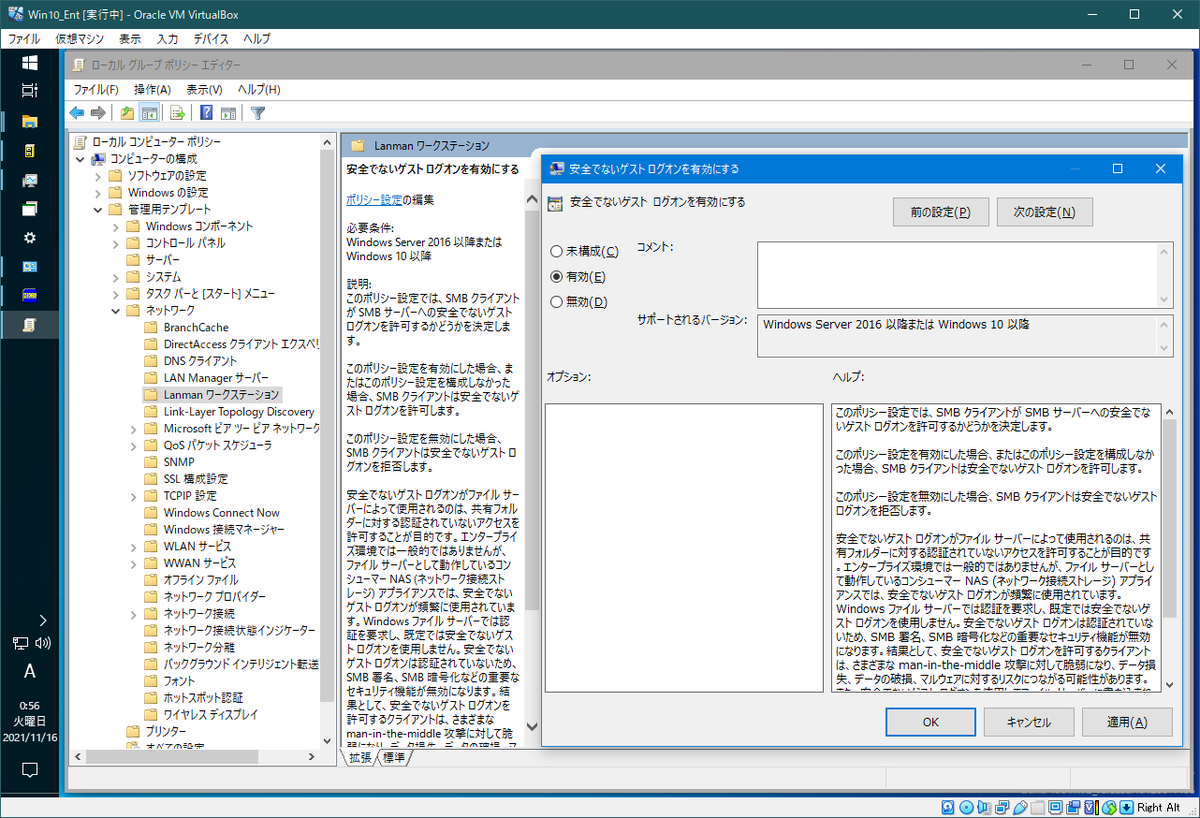Click the clock showing 0:56 on the taskbar
Screen dimensions: 1200x818
click(30, 705)
